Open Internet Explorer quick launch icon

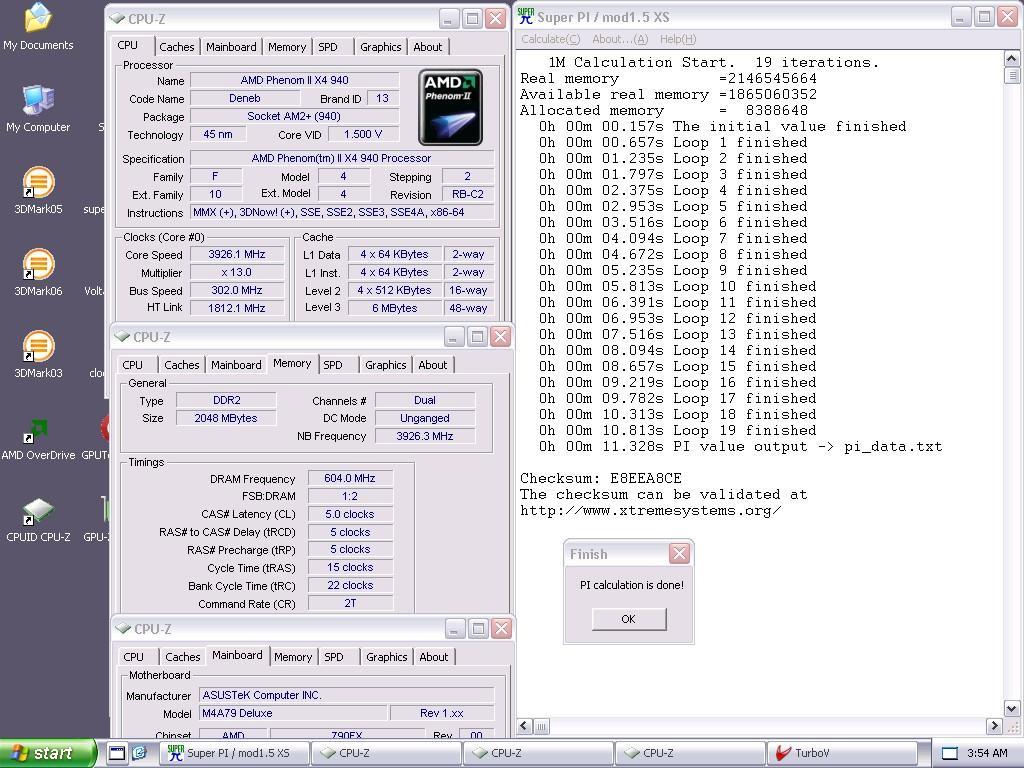139,753
